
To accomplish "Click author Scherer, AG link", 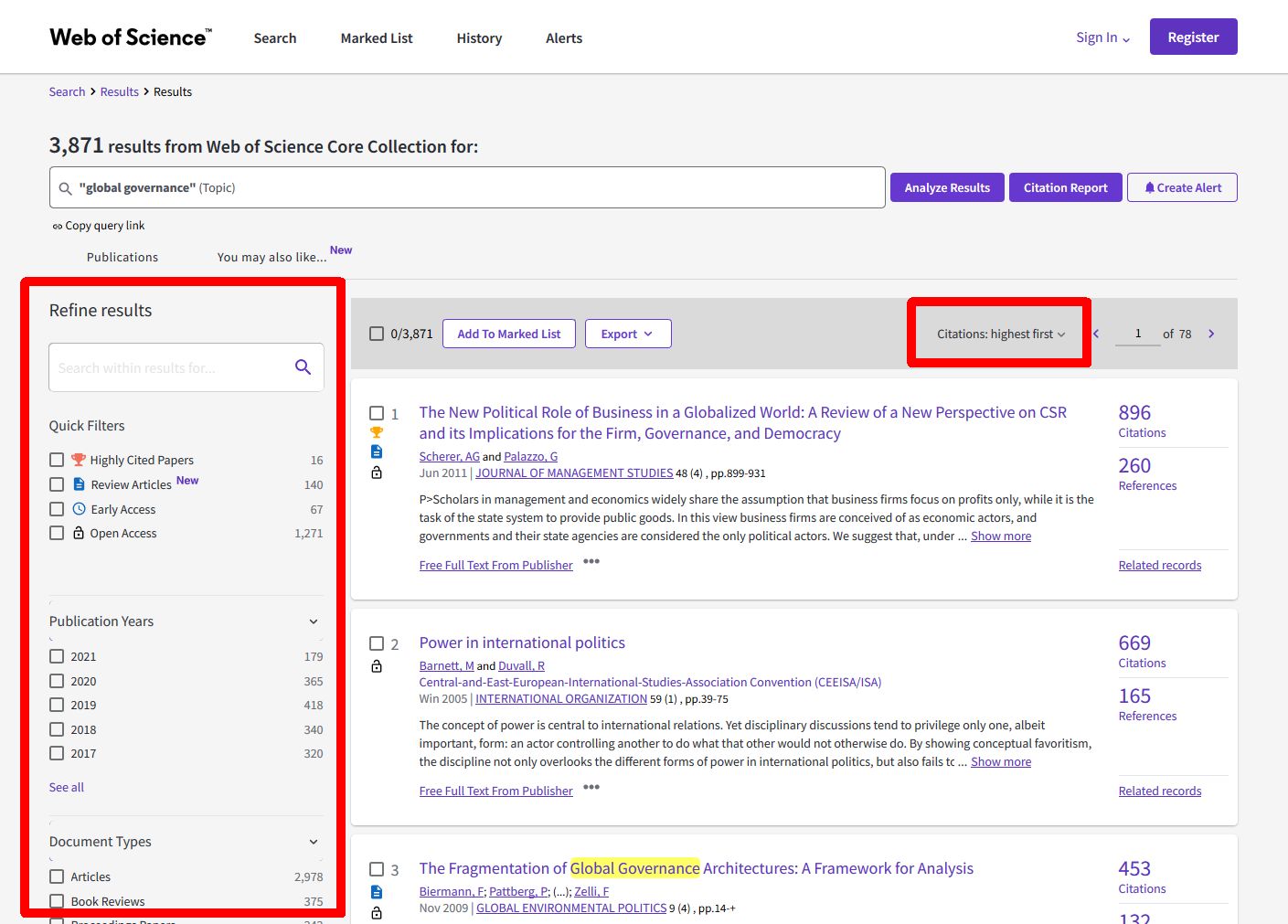I will 449,457.
